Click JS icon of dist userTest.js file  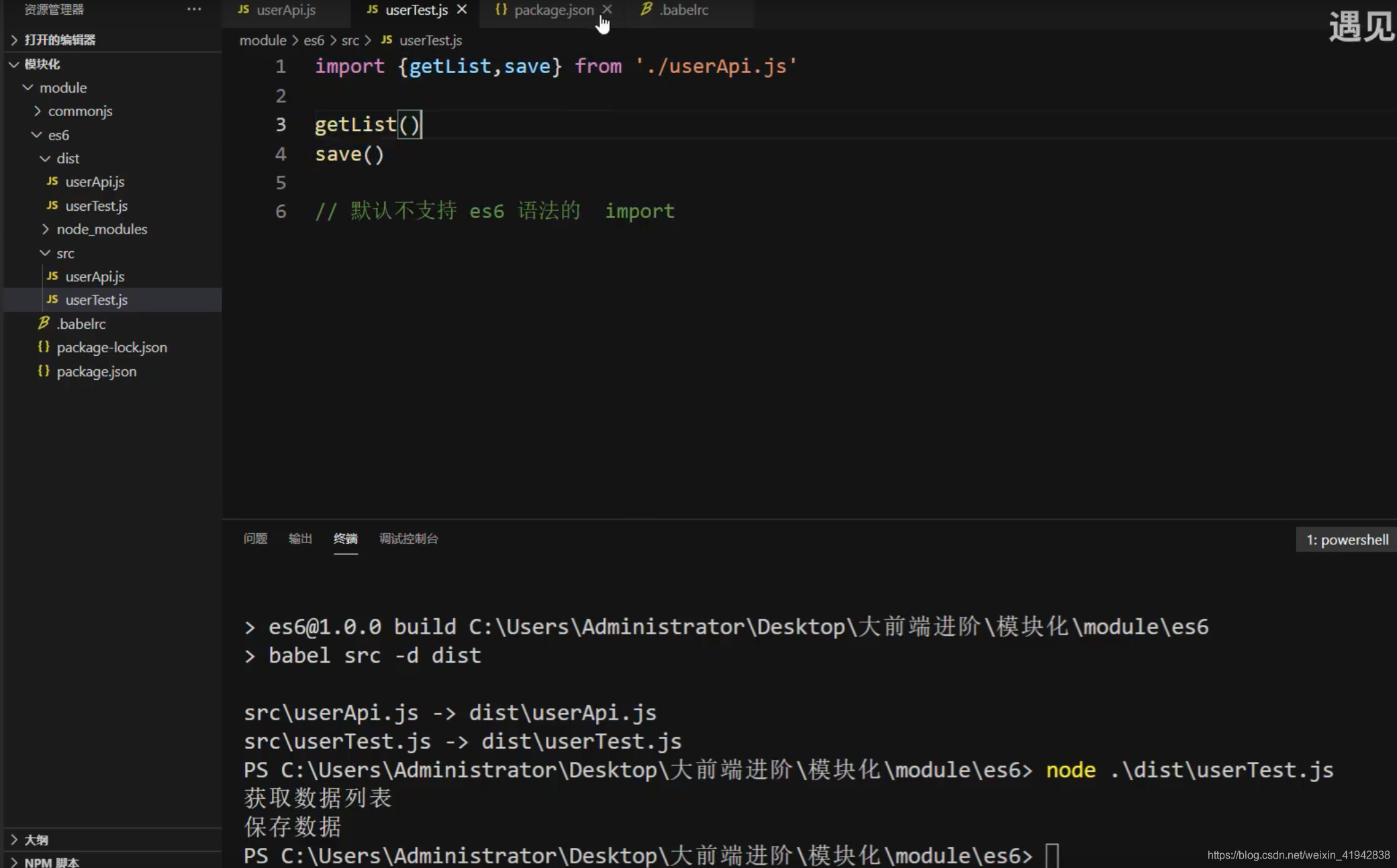click(52, 205)
